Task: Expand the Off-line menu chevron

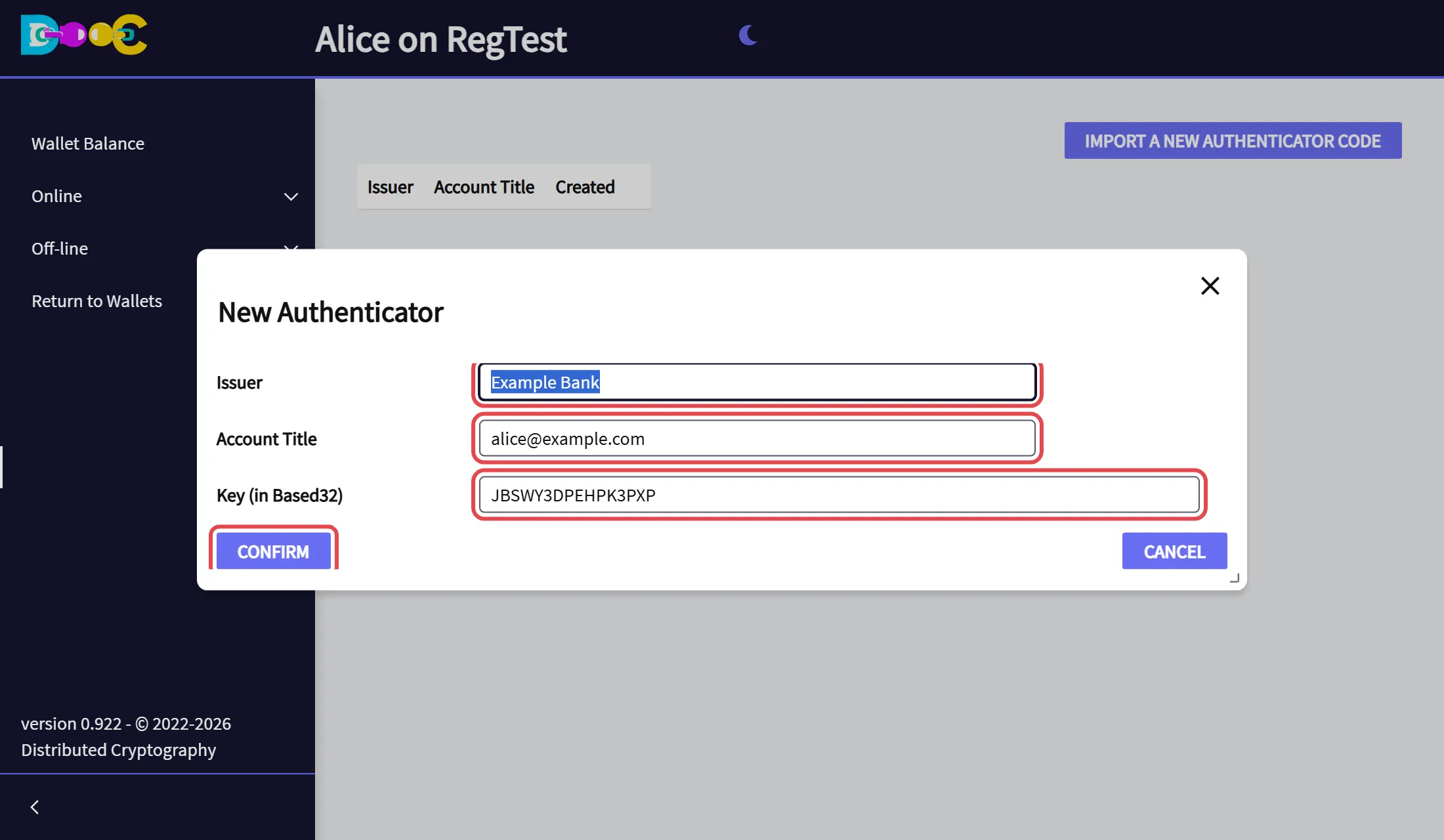Action: tap(291, 247)
